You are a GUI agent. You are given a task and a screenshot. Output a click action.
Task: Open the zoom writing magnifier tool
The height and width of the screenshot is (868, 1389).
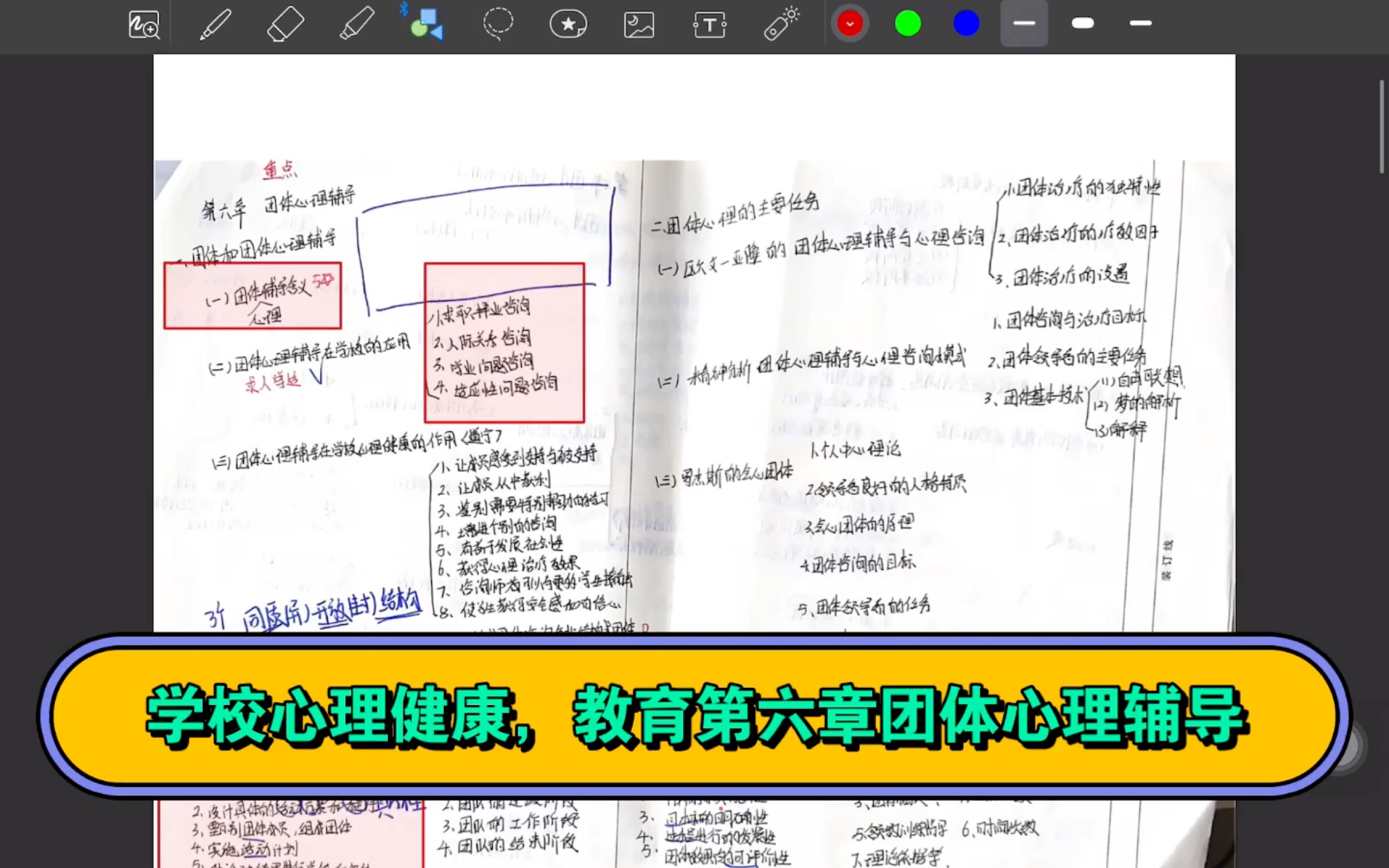(x=143, y=25)
